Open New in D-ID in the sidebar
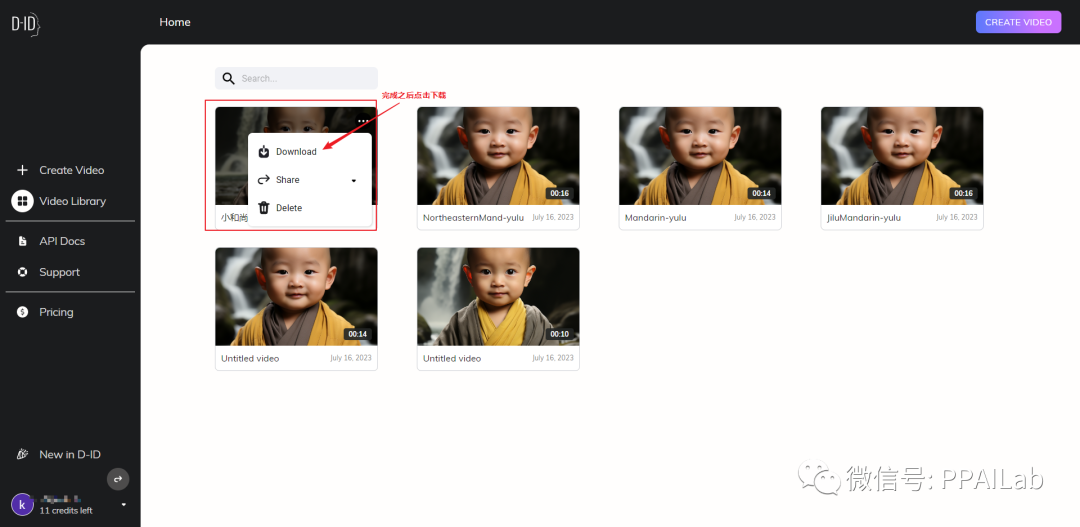This screenshot has height=527, width=1080. 69,455
